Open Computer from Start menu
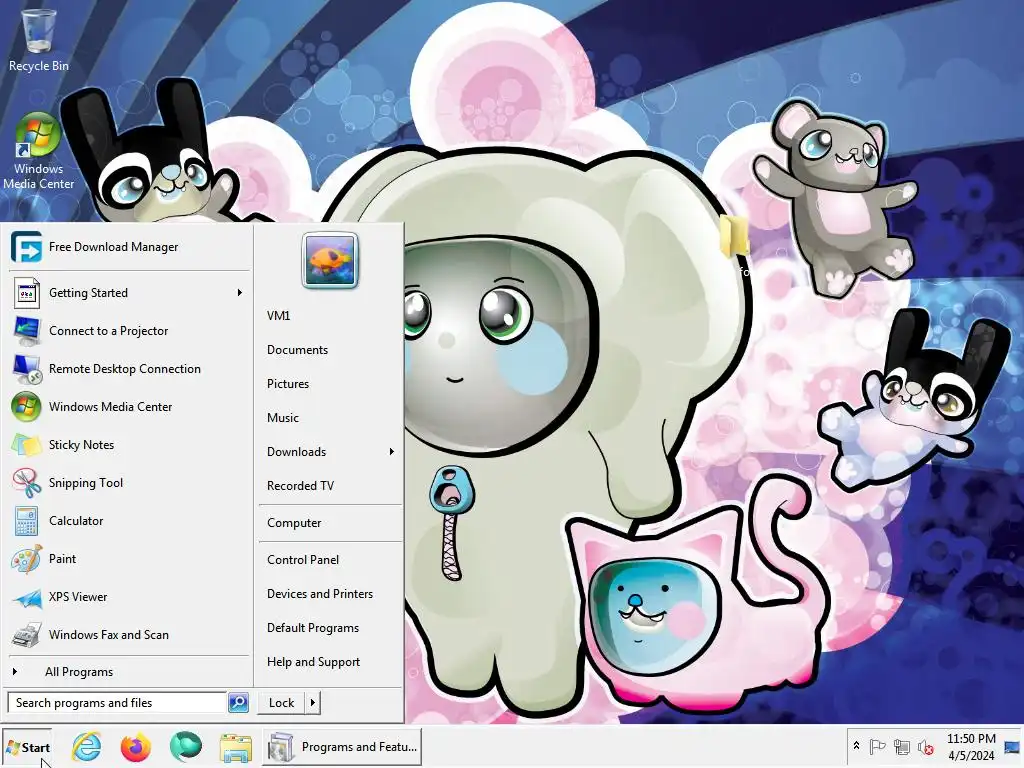 (294, 523)
